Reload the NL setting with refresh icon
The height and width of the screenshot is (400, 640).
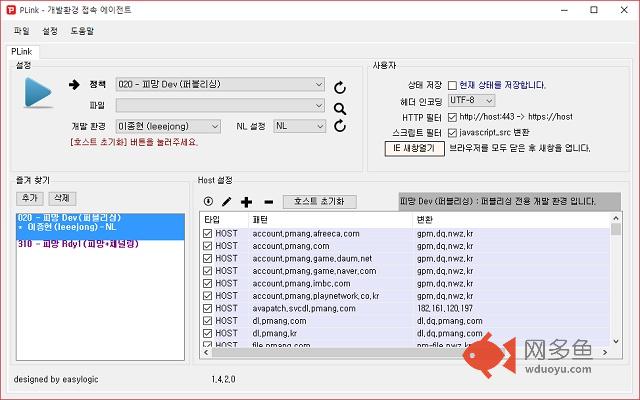pyautogui.click(x=340, y=126)
